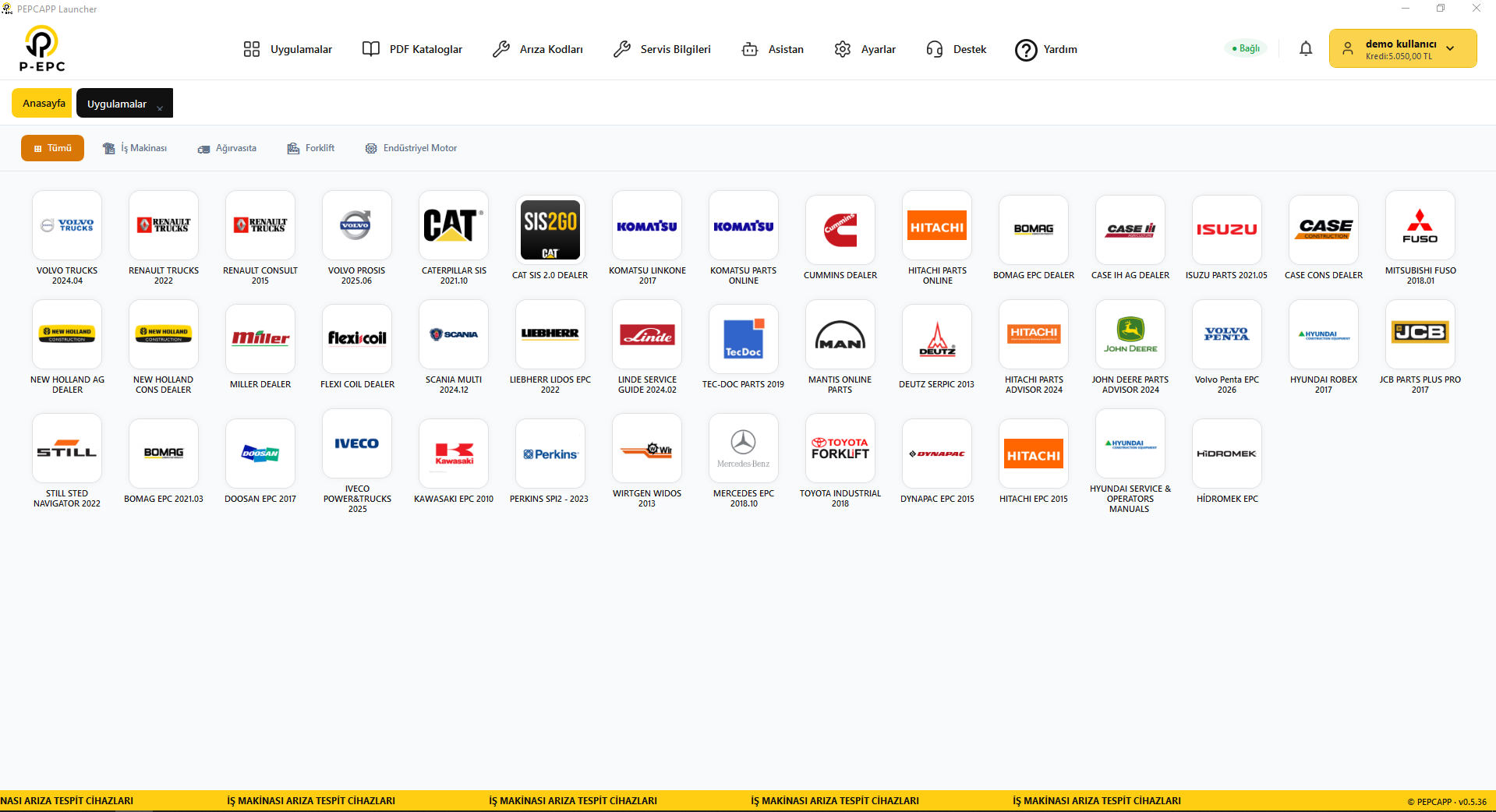Launch the Flexi Coil Dealer icon
The image size is (1496, 812).
[357, 339]
